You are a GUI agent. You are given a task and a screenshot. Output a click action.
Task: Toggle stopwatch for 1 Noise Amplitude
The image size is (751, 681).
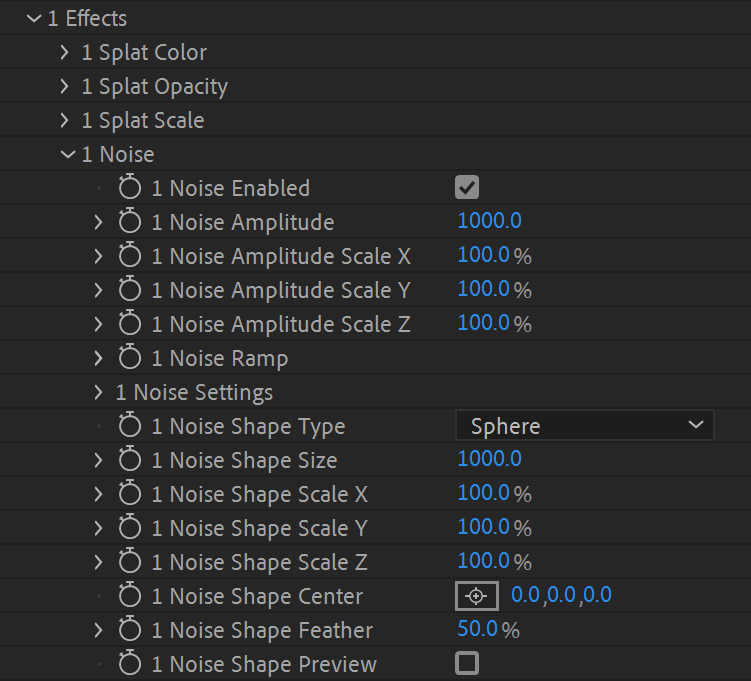[130, 222]
